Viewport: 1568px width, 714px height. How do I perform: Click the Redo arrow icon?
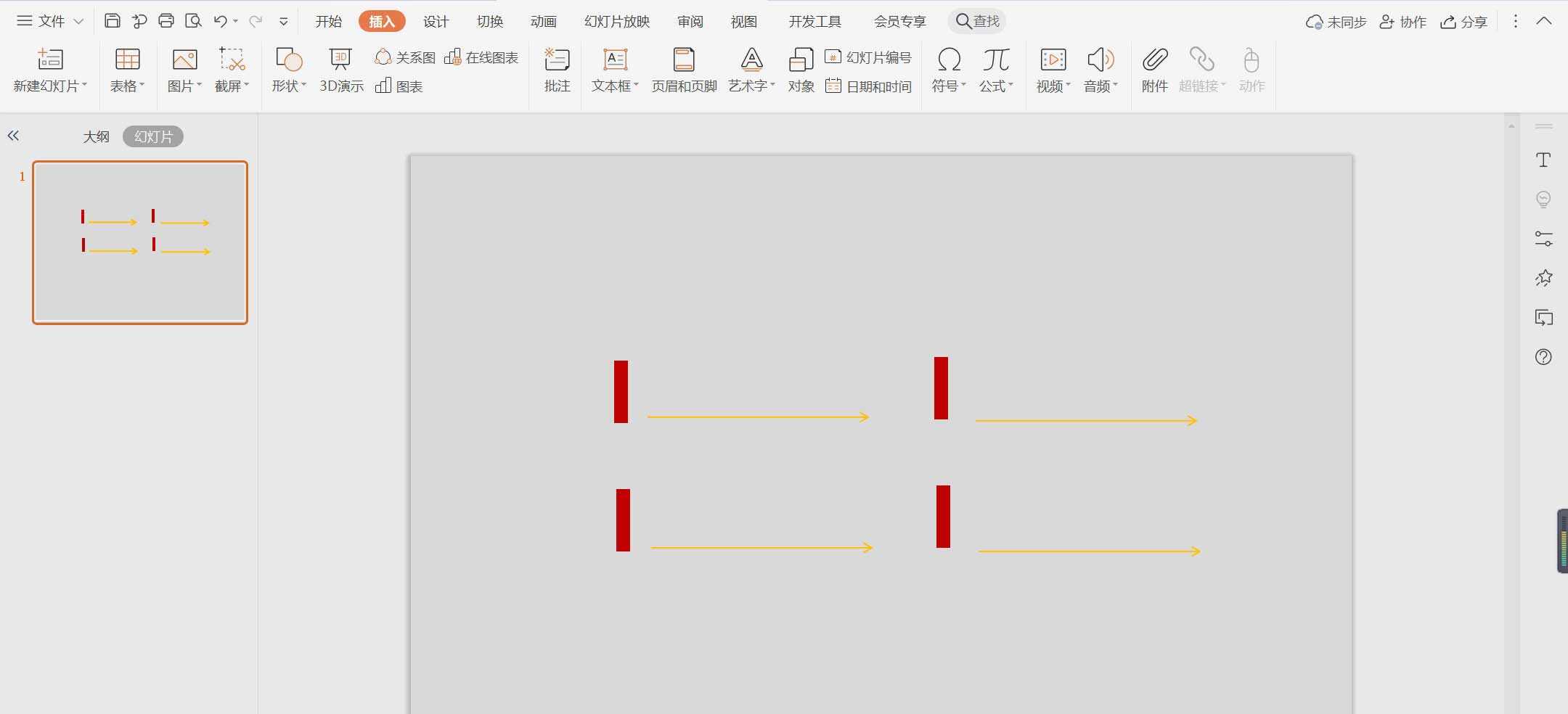pyautogui.click(x=255, y=21)
